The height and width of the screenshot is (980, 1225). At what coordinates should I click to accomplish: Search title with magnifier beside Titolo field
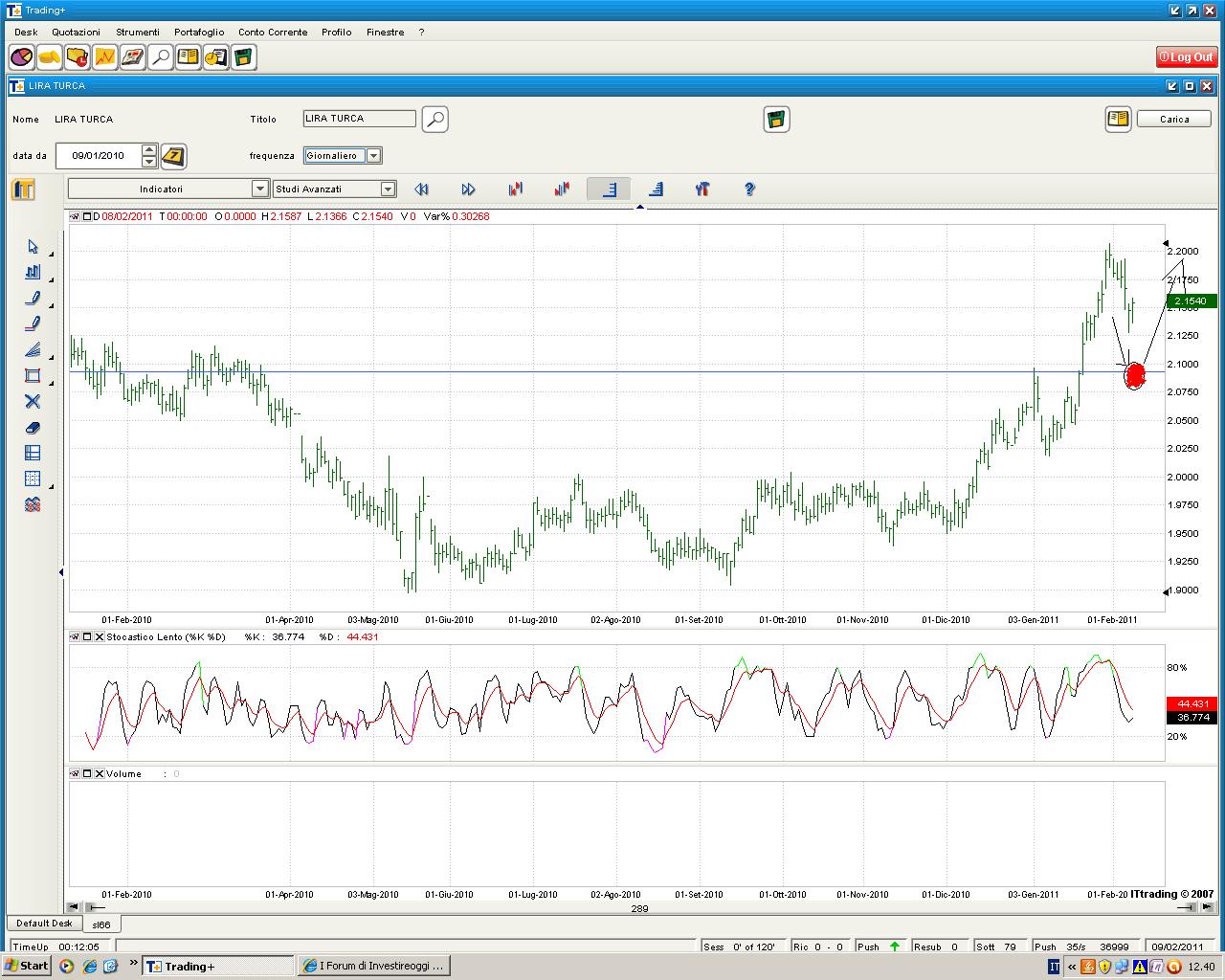coord(435,120)
